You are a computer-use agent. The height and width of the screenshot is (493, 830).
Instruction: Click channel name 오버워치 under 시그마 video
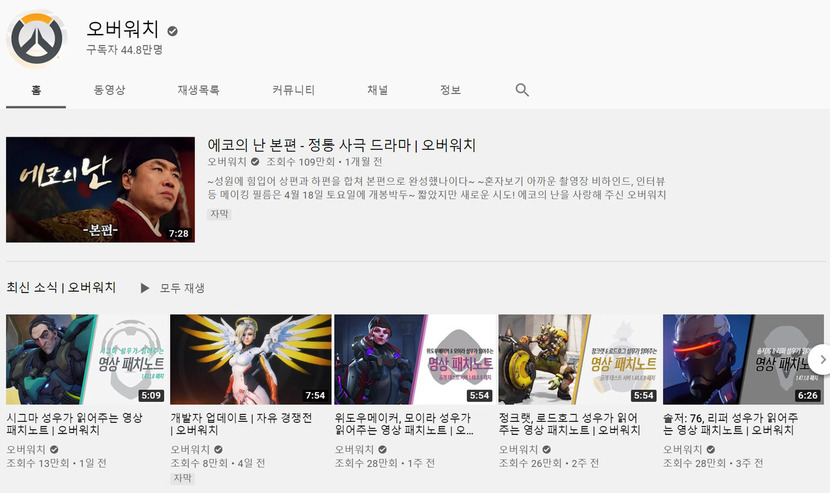tap(26, 450)
